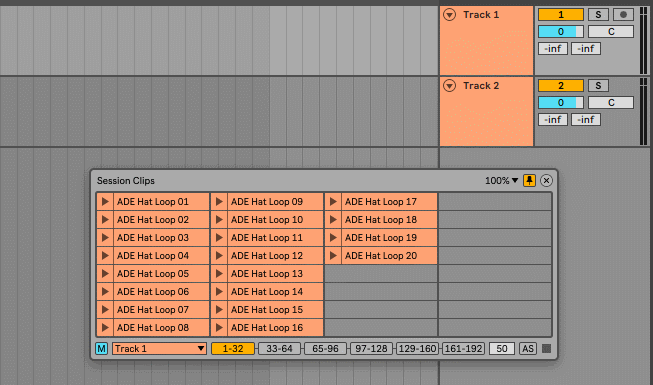Viewport: 653px width, 385px height.
Task: Switch to scene range 97-128
Action: coord(371,348)
